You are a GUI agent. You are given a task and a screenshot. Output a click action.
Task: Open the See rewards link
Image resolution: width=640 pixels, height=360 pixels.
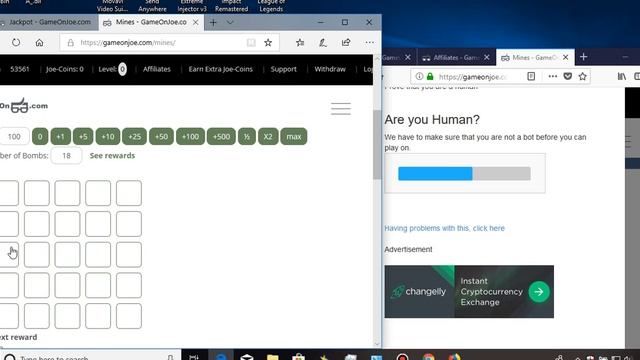pos(112,156)
